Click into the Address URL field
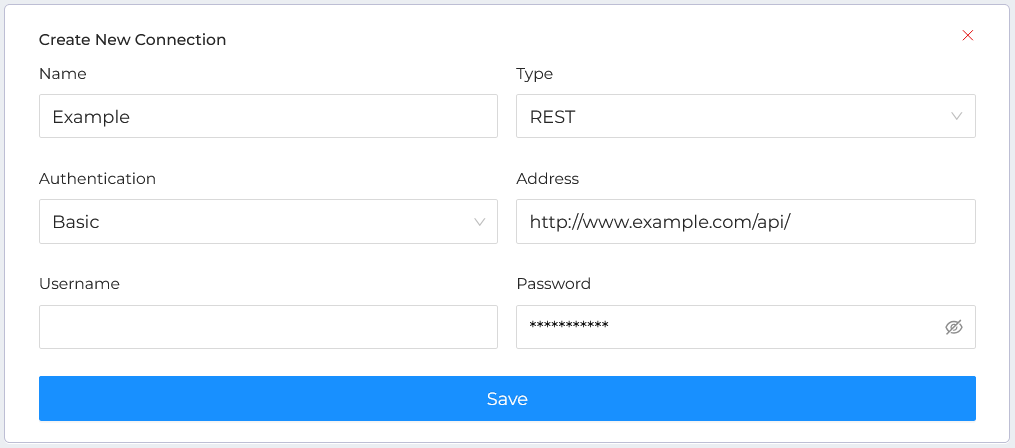Screen dimensions: 1015x448 point(745,222)
